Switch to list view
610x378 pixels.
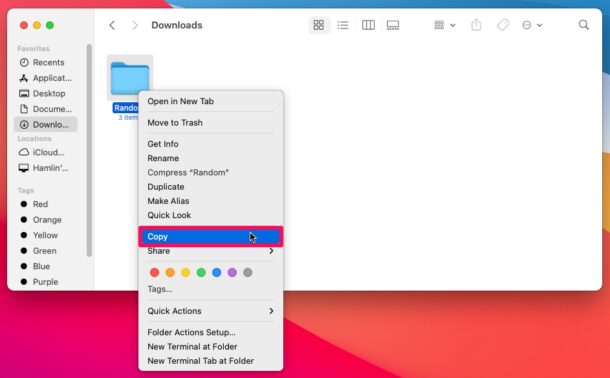[343, 25]
